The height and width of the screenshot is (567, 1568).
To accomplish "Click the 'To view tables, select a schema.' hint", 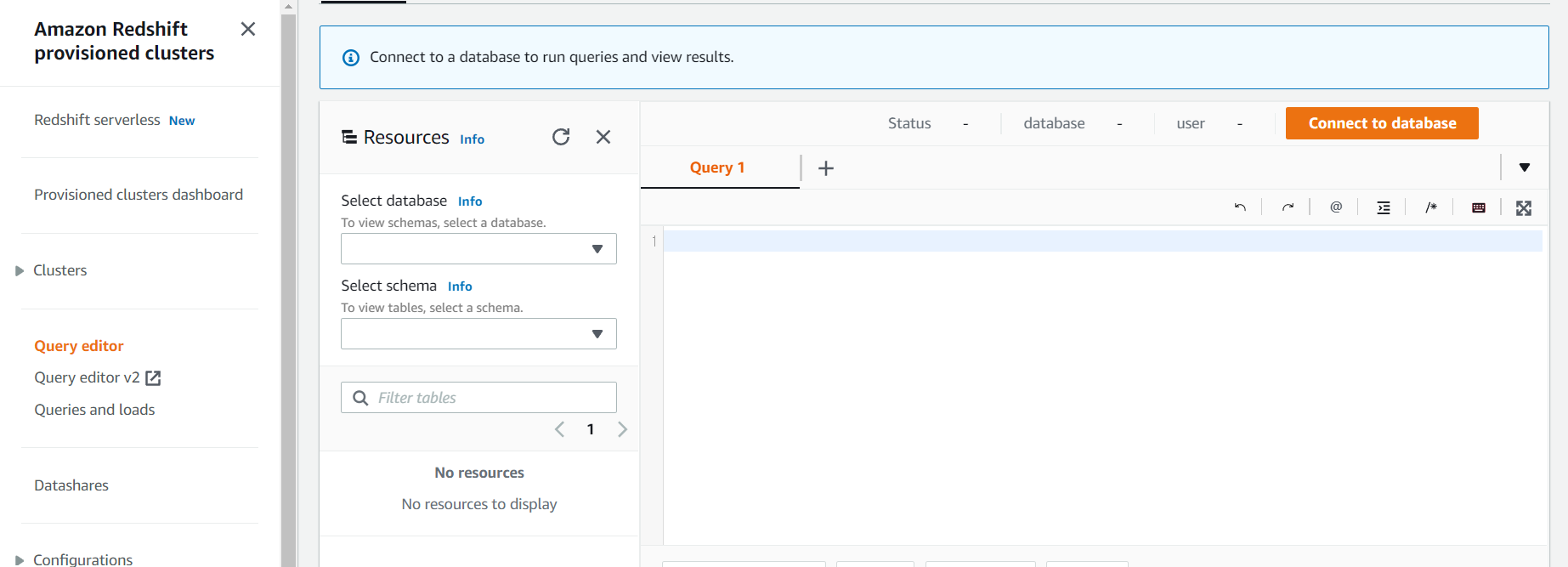I will coord(432,308).
